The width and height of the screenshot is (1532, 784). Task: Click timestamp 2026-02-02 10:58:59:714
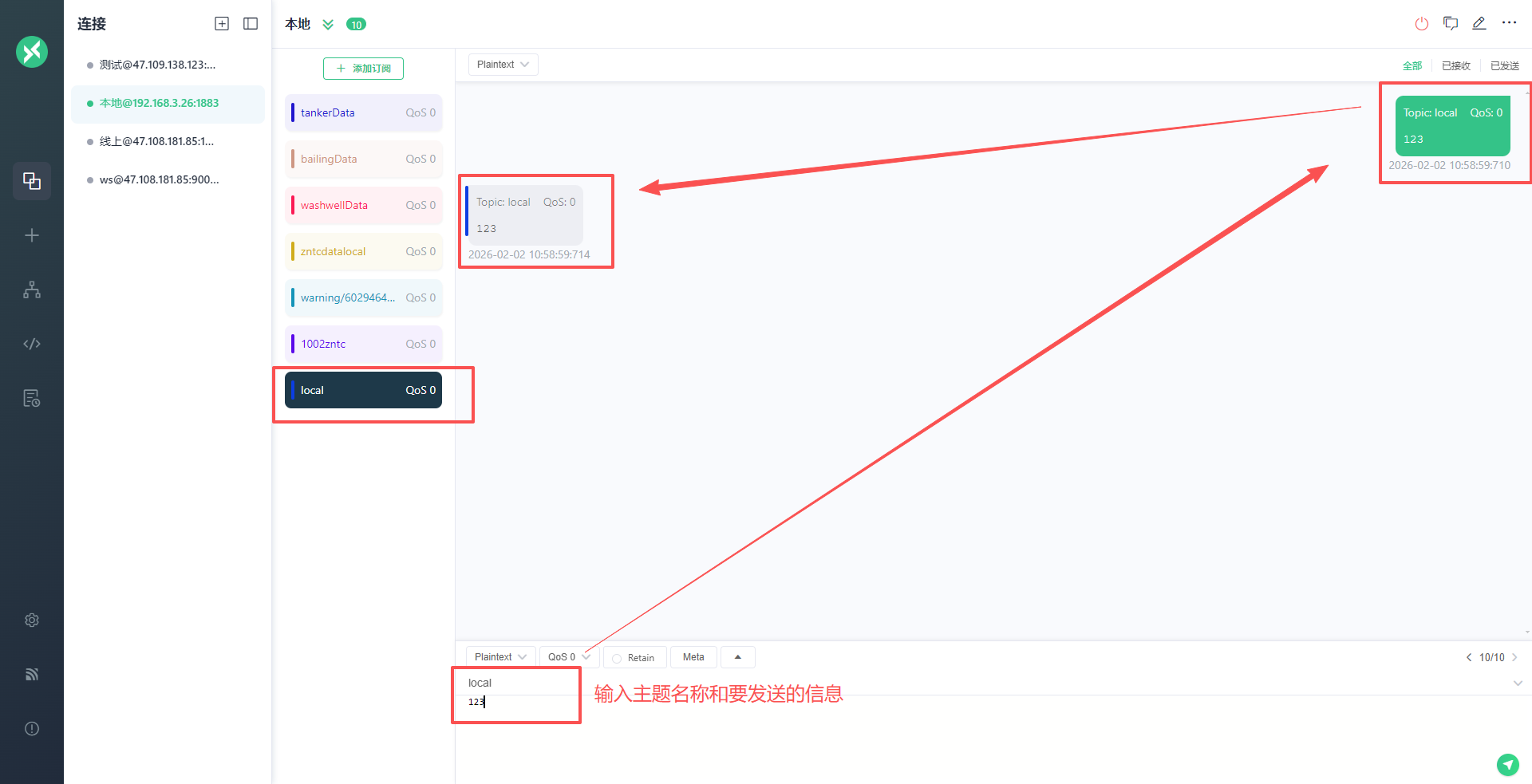click(529, 254)
